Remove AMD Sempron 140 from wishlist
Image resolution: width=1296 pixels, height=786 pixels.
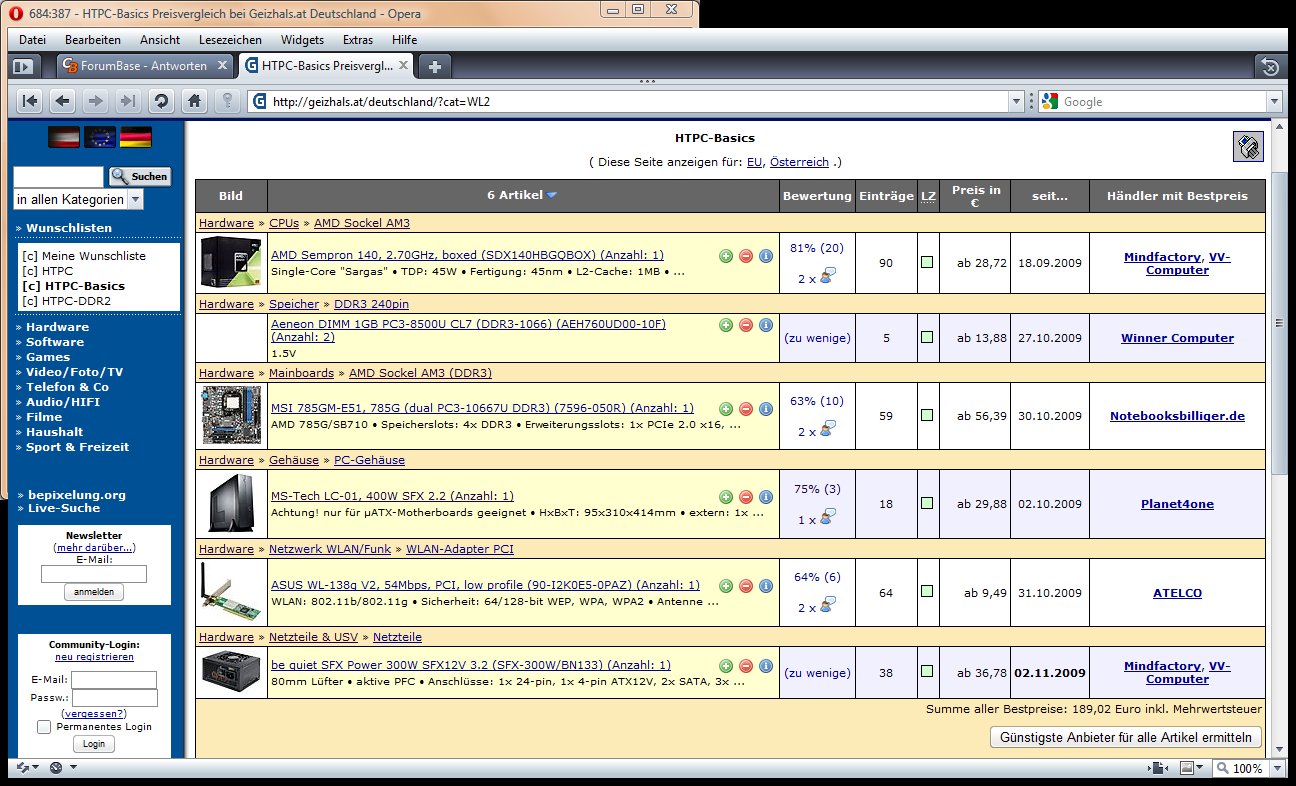pyautogui.click(x=746, y=256)
